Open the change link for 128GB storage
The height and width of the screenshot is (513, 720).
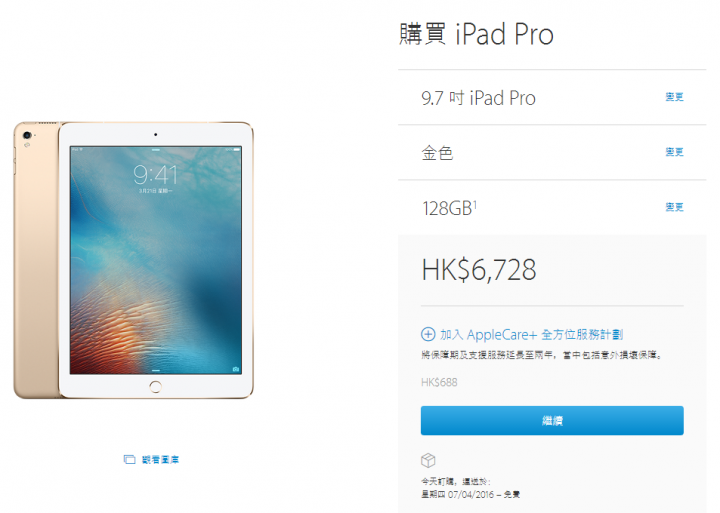click(675, 207)
